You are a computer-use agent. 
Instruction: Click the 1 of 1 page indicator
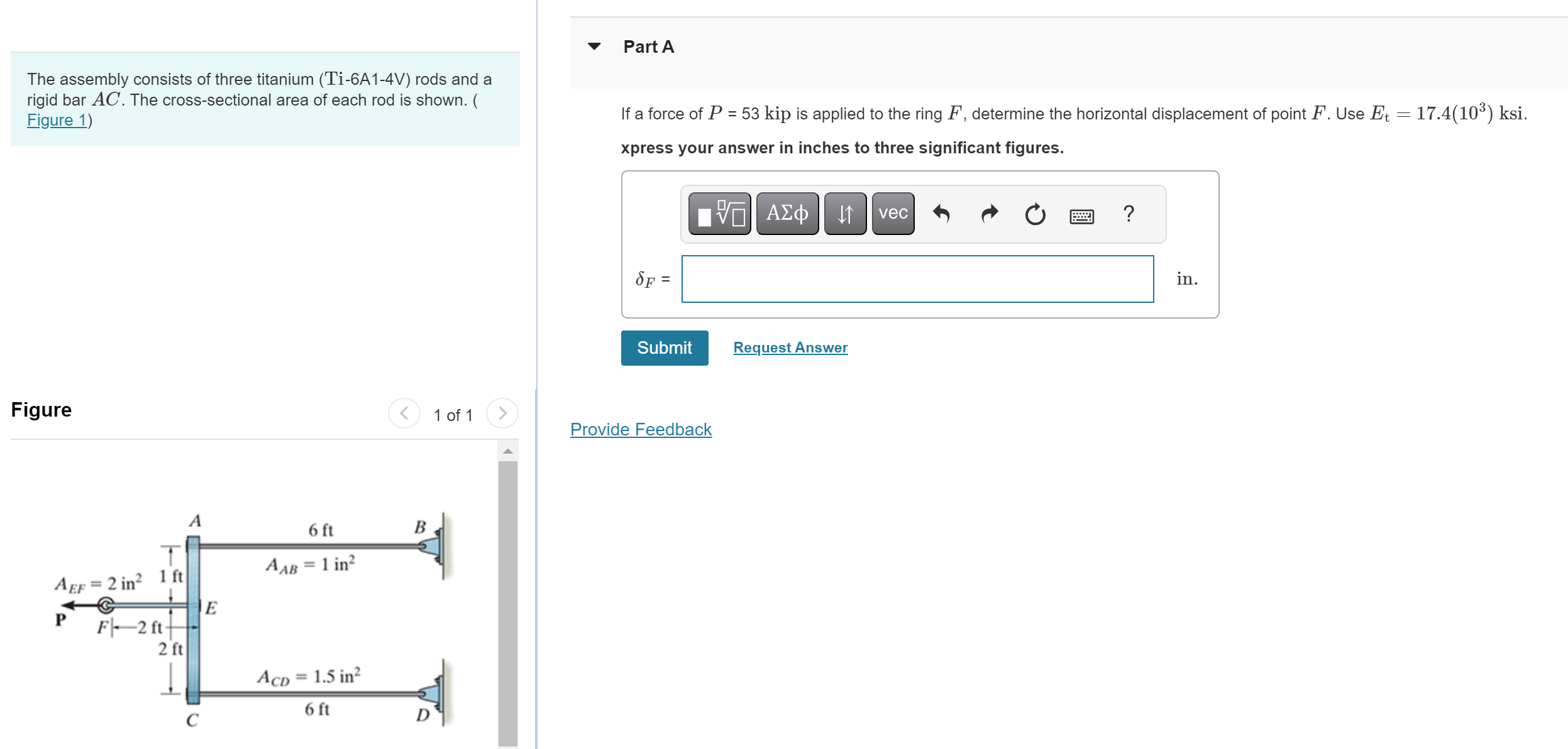coord(453,413)
